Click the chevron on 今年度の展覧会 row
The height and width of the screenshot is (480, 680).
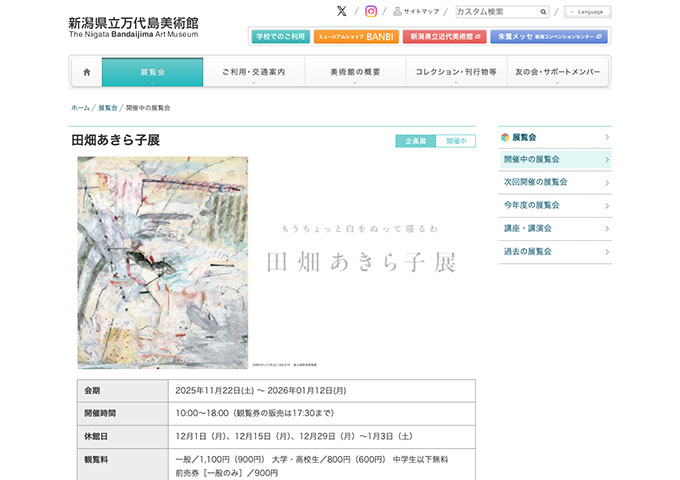[607, 206]
